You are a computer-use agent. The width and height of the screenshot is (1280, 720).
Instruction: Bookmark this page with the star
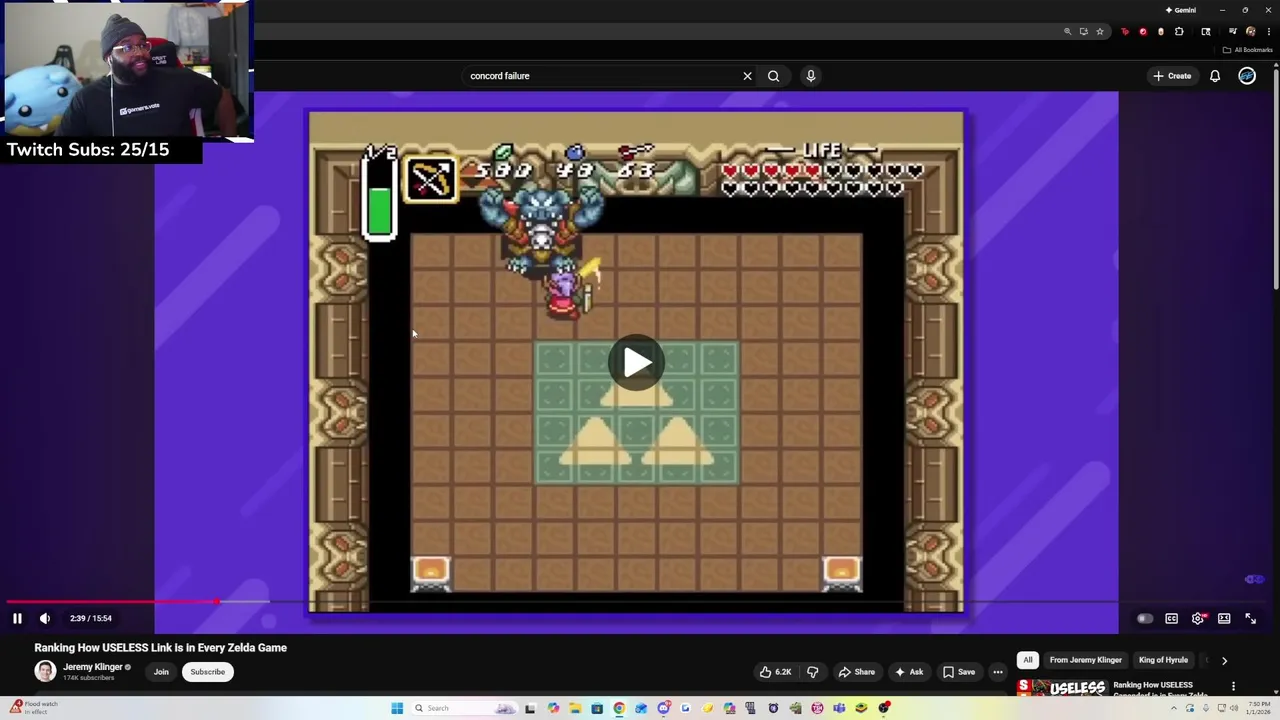1100,32
